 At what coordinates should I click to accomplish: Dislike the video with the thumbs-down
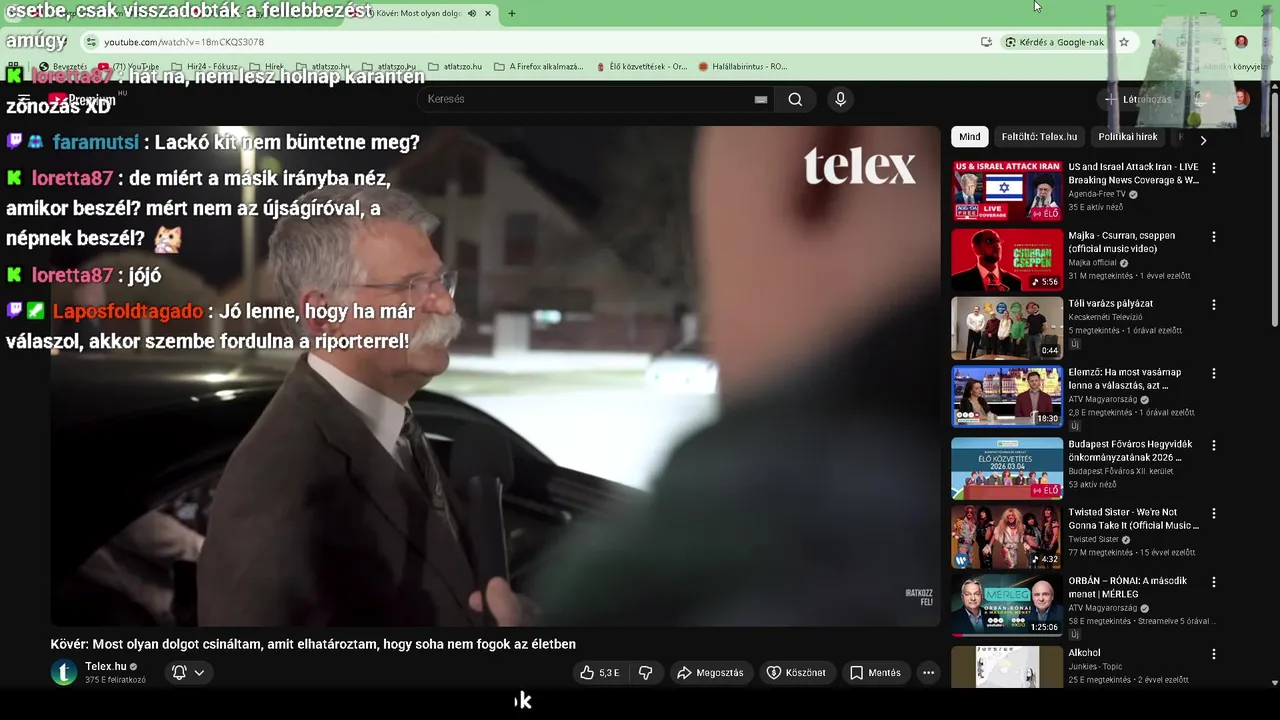(x=645, y=673)
